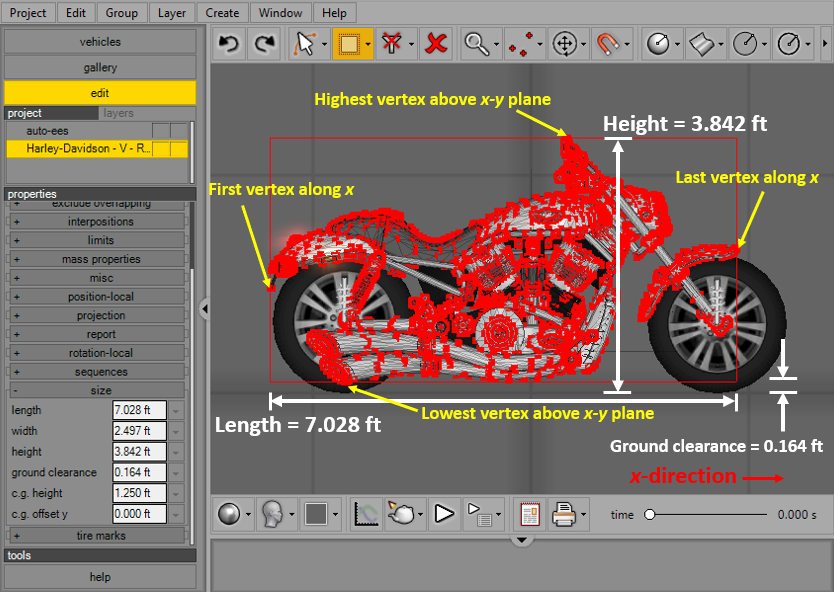Click the first circle-radius tool icon
Screen dimensions: 834x592
pos(745,44)
